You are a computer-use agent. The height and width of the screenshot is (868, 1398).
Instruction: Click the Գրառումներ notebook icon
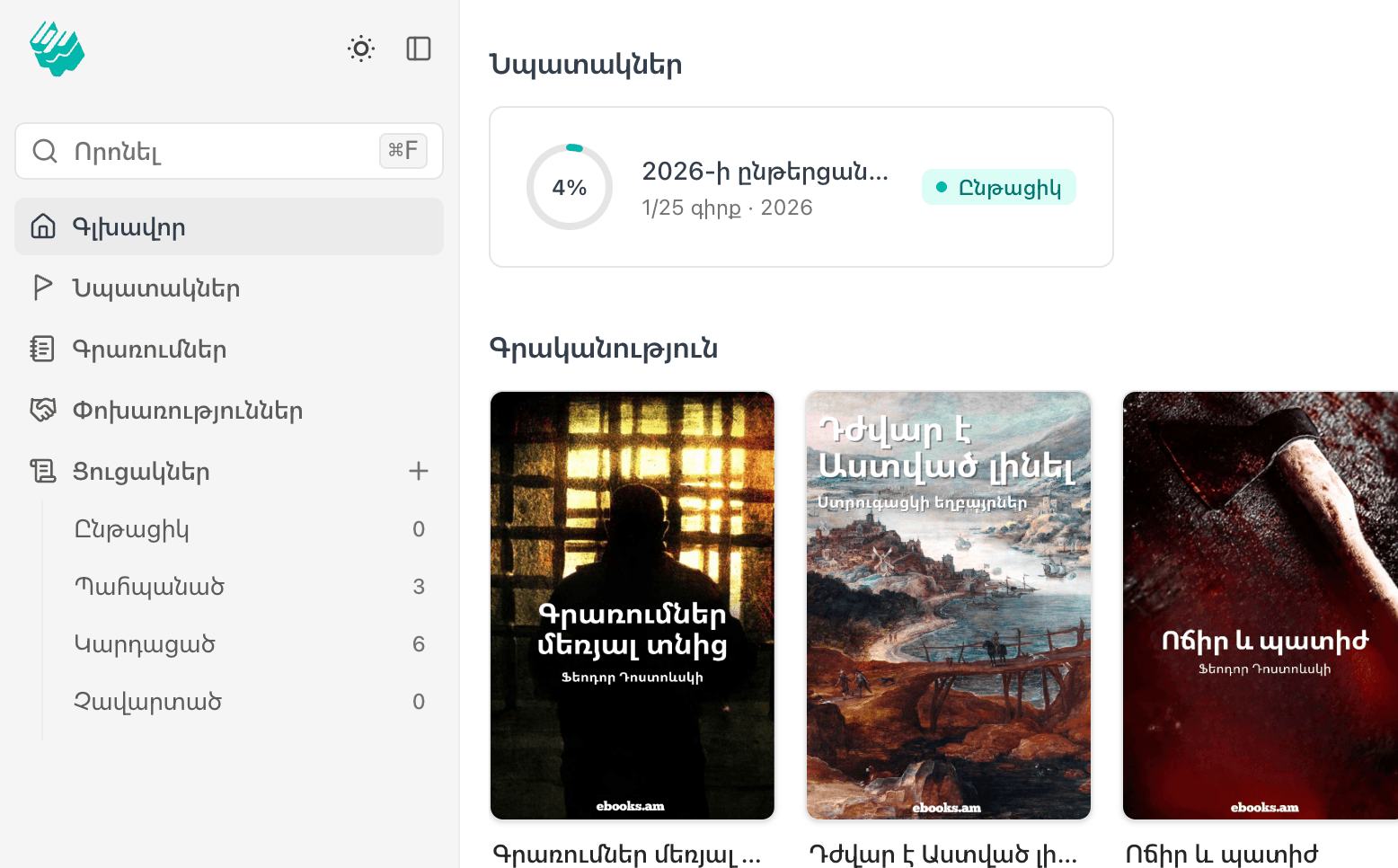pos(42,349)
